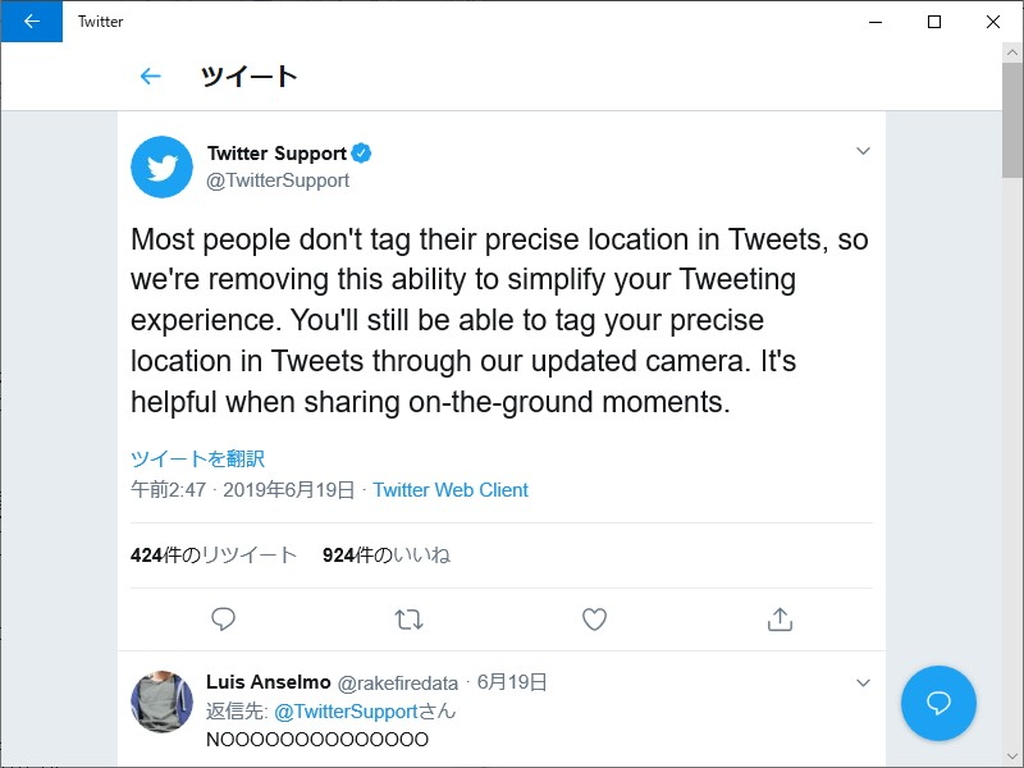The image size is (1024, 768).
Task: Share the tweet using the upload icon
Action: [780, 620]
